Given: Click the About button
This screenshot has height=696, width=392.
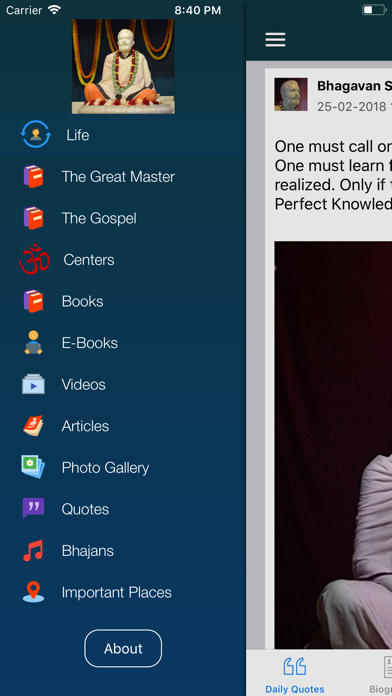Looking at the screenshot, I should click(x=123, y=649).
